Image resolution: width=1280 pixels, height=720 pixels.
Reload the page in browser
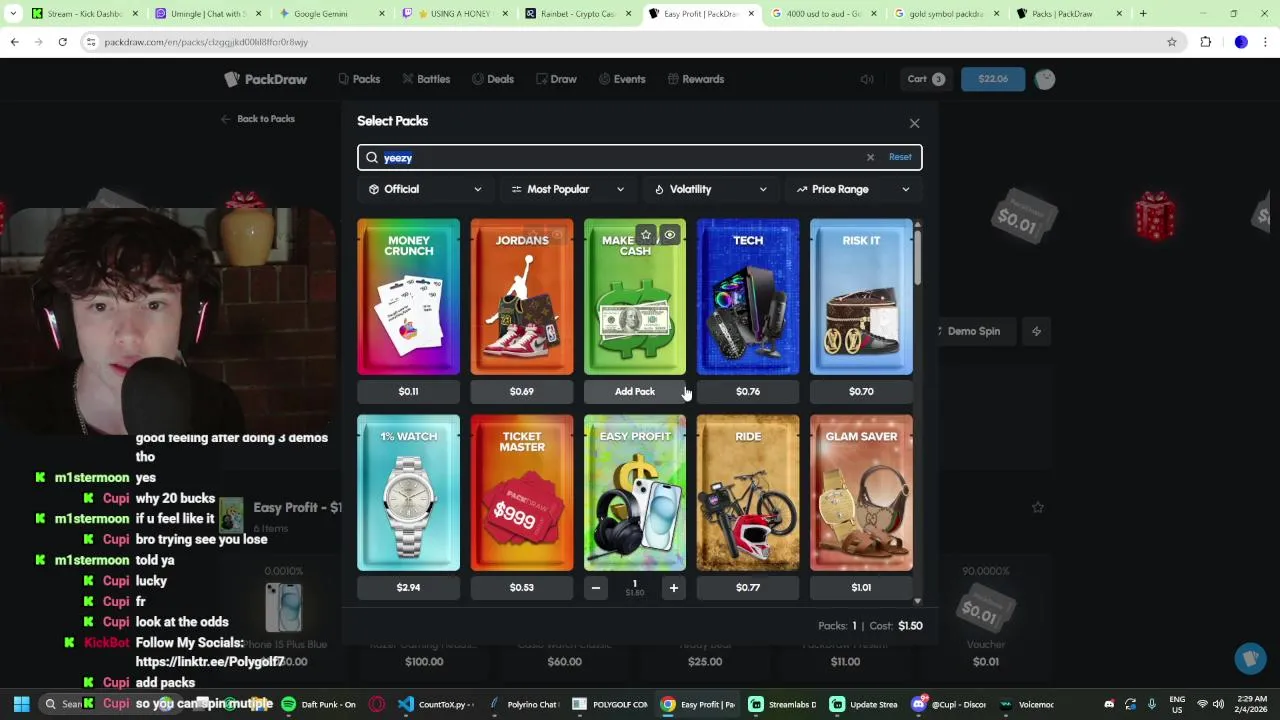[x=62, y=42]
